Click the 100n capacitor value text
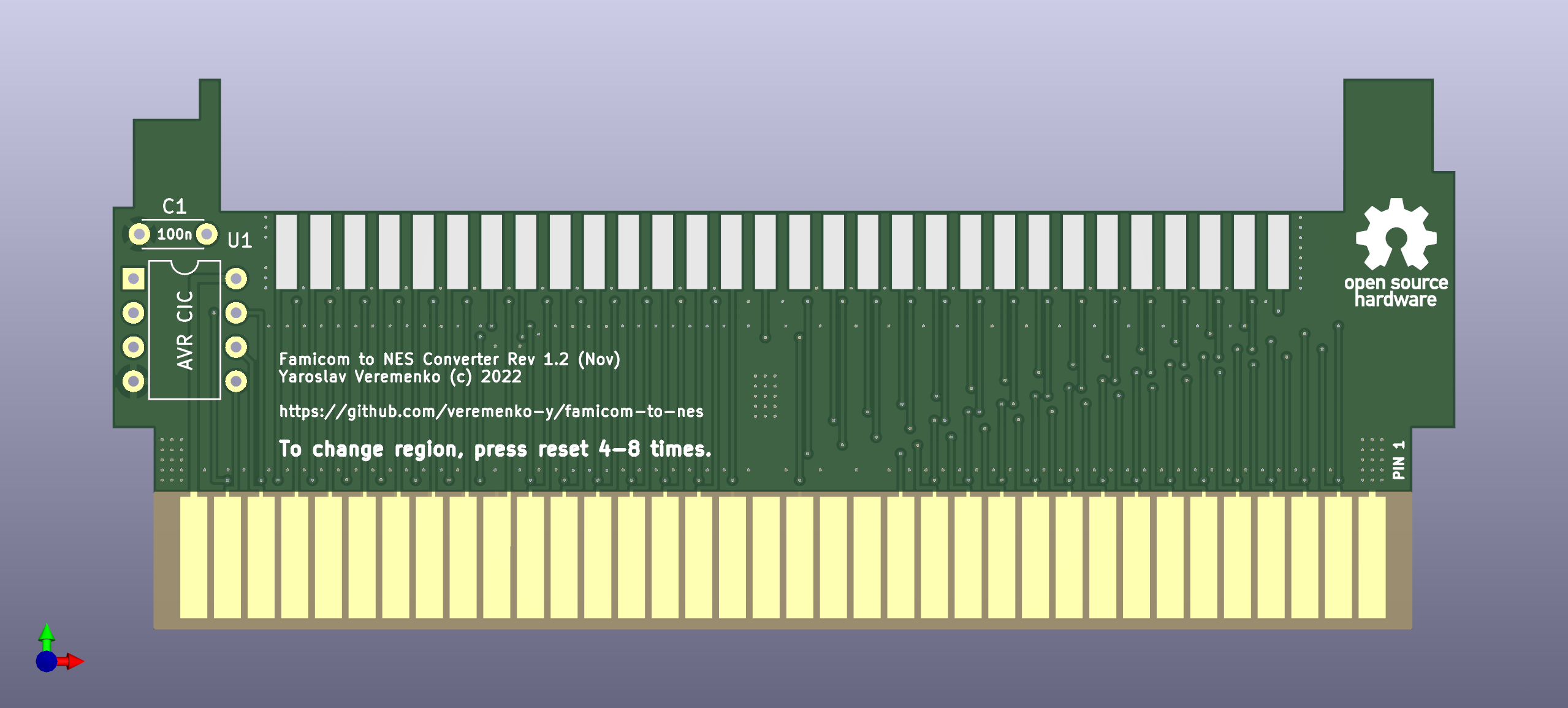 [x=174, y=234]
